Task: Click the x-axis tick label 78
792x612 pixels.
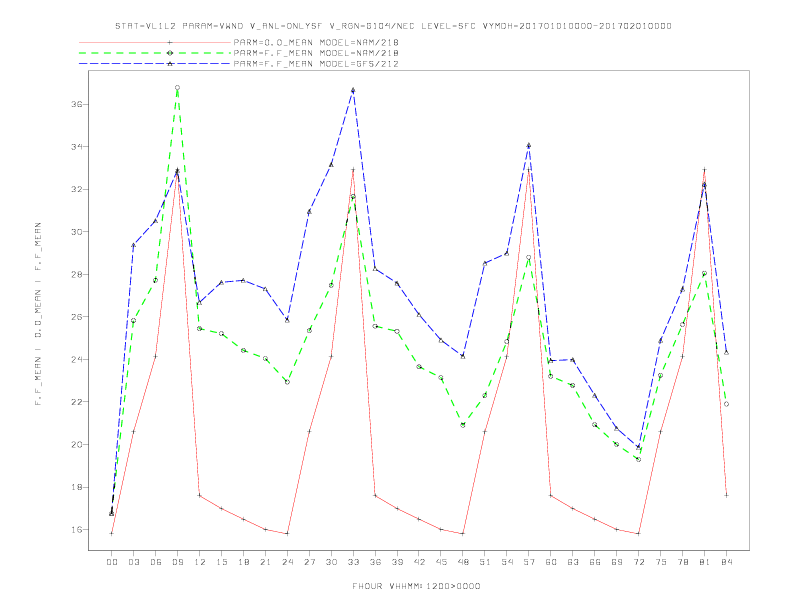Action: [x=682, y=562]
